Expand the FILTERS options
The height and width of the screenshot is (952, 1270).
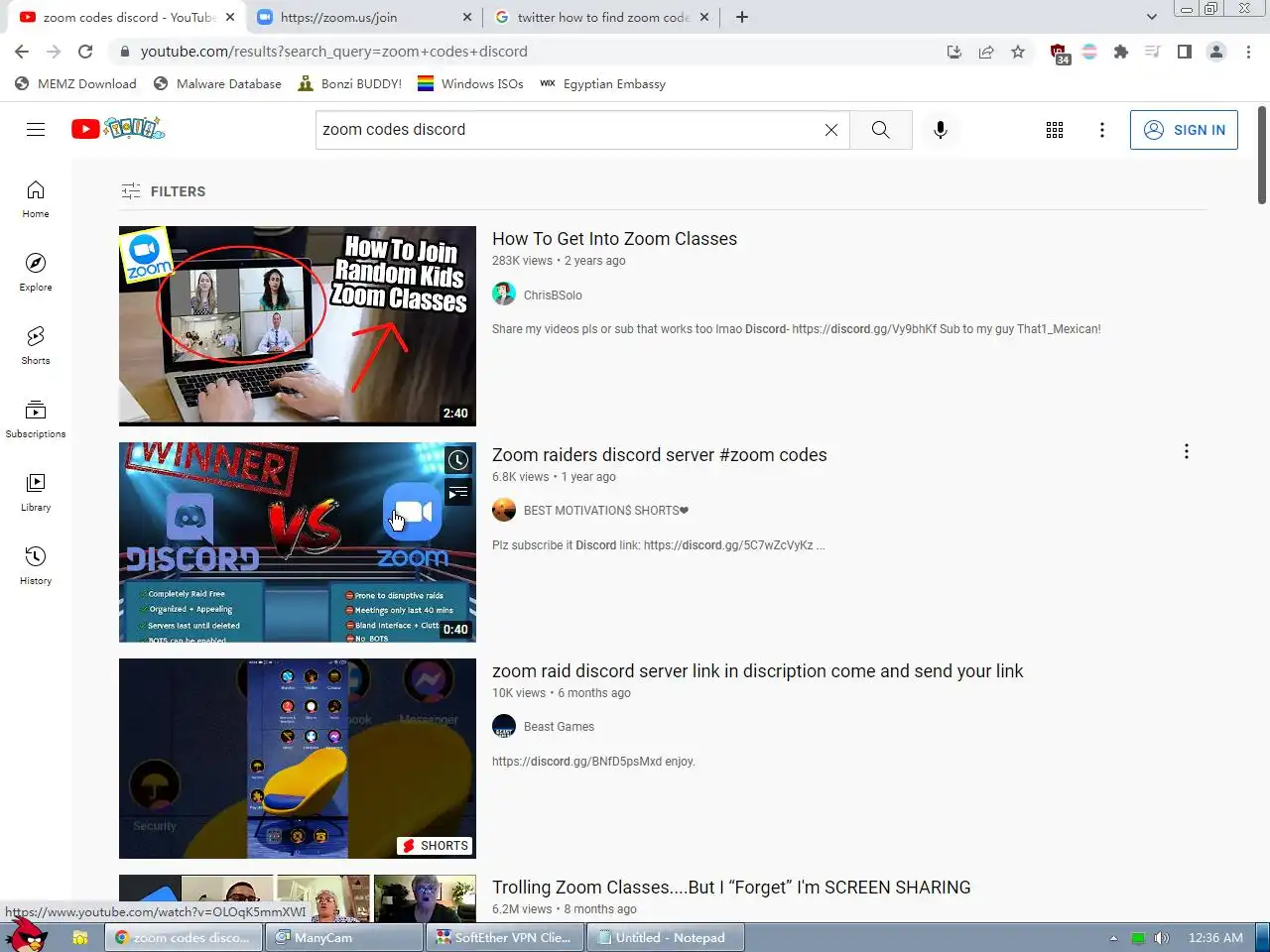(164, 191)
